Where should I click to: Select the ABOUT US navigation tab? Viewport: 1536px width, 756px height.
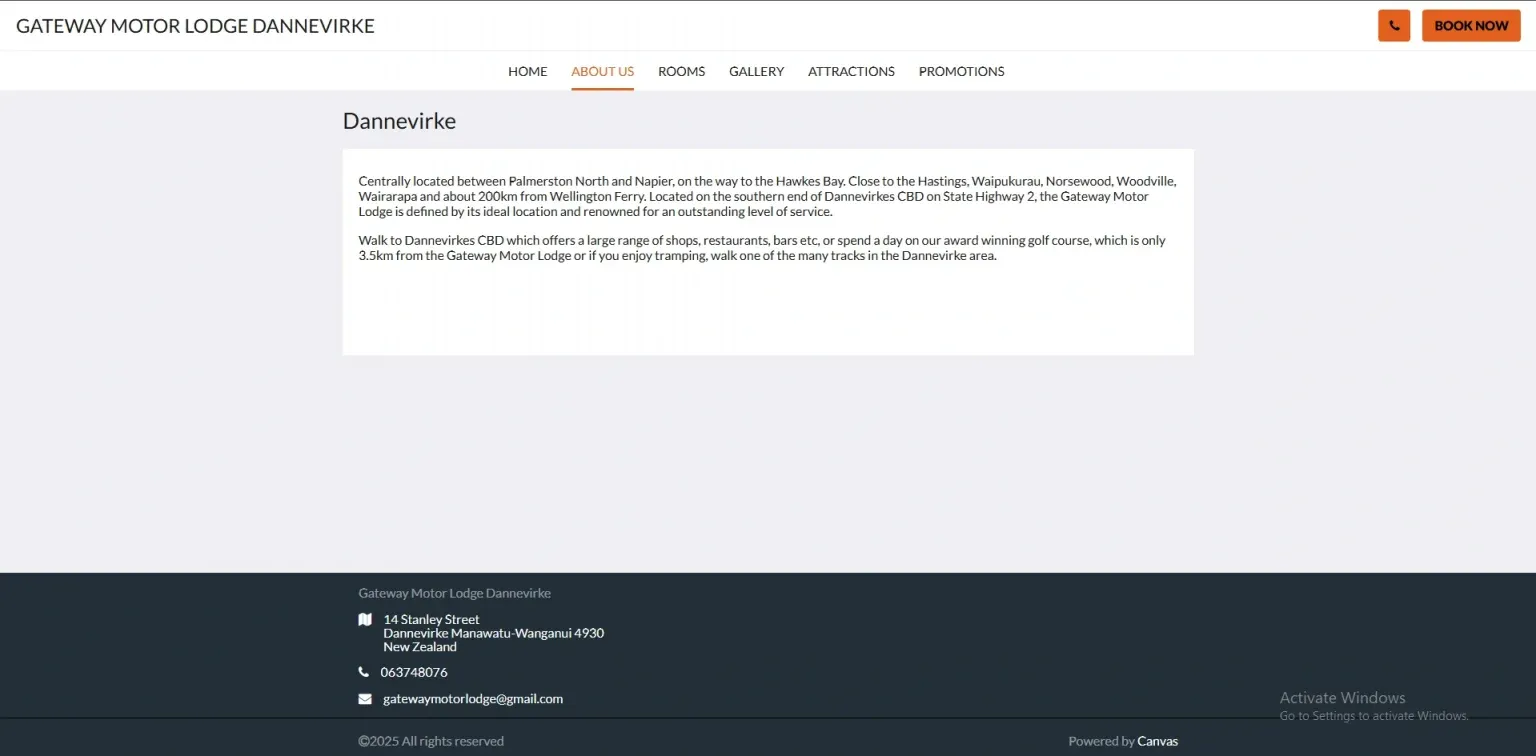[x=603, y=71]
